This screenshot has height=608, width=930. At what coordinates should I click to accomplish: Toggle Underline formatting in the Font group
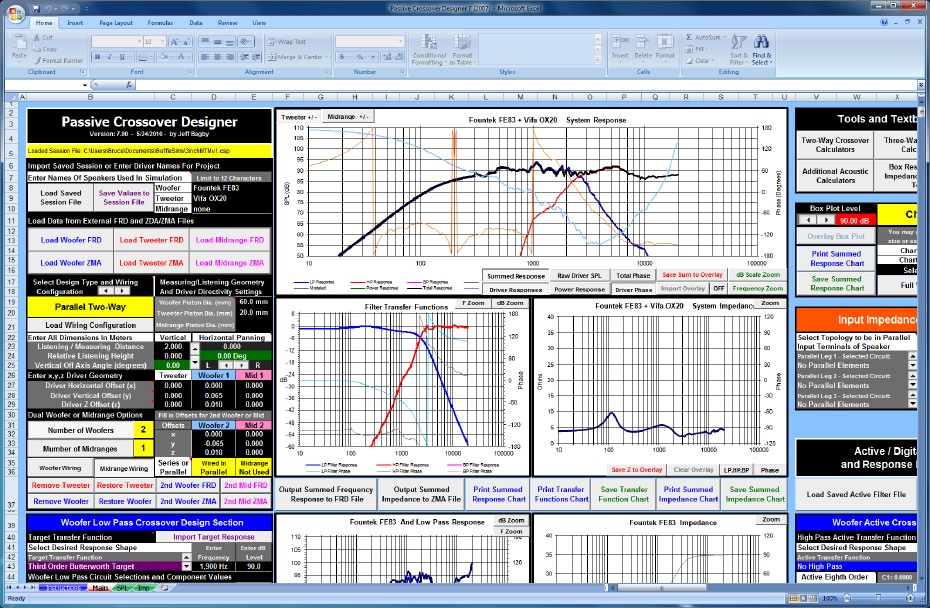point(122,57)
